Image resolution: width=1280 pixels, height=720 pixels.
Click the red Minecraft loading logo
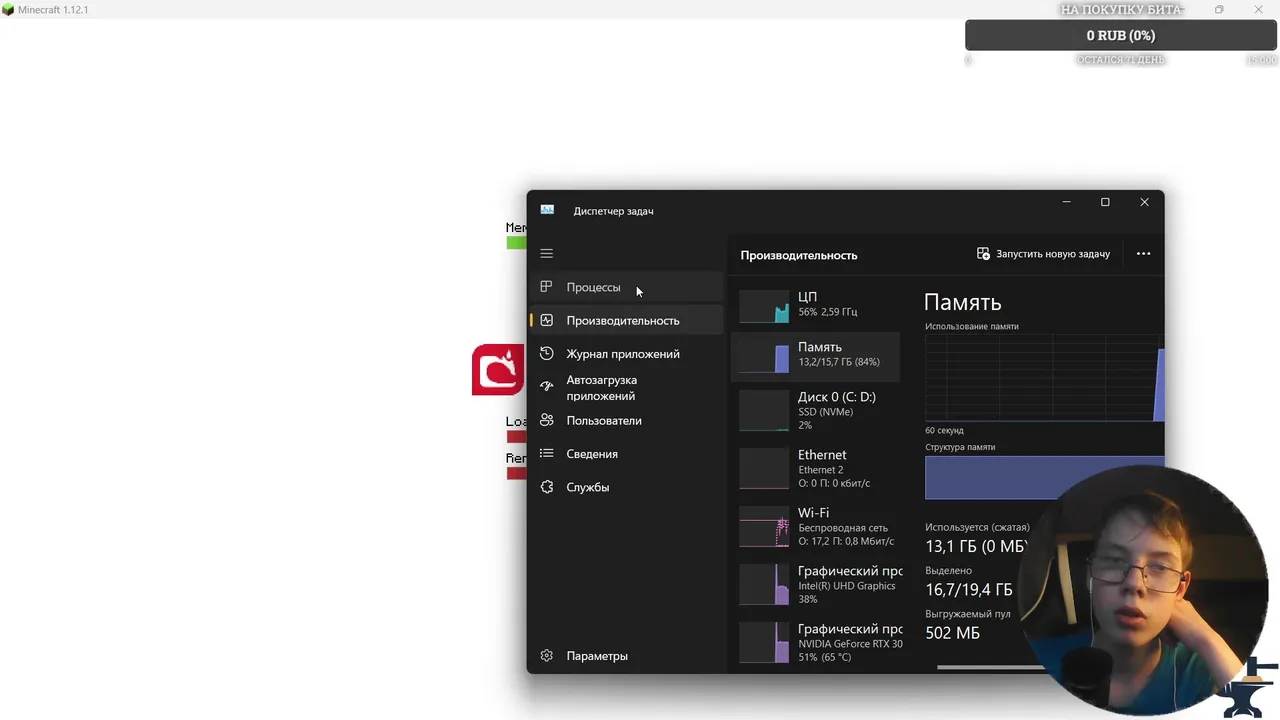coord(498,370)
